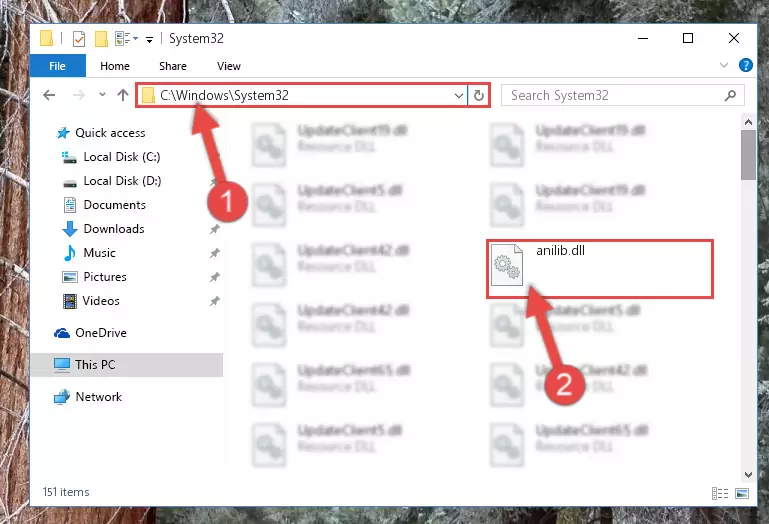Open Downloads in navigation pane

114,229
